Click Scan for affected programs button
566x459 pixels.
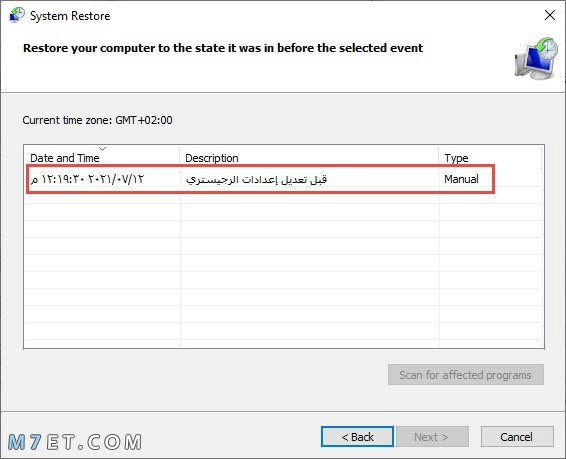click(466, 375)
